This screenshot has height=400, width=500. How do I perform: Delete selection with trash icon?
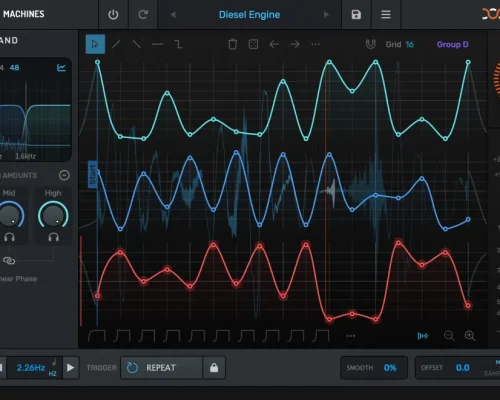(233, 44)
